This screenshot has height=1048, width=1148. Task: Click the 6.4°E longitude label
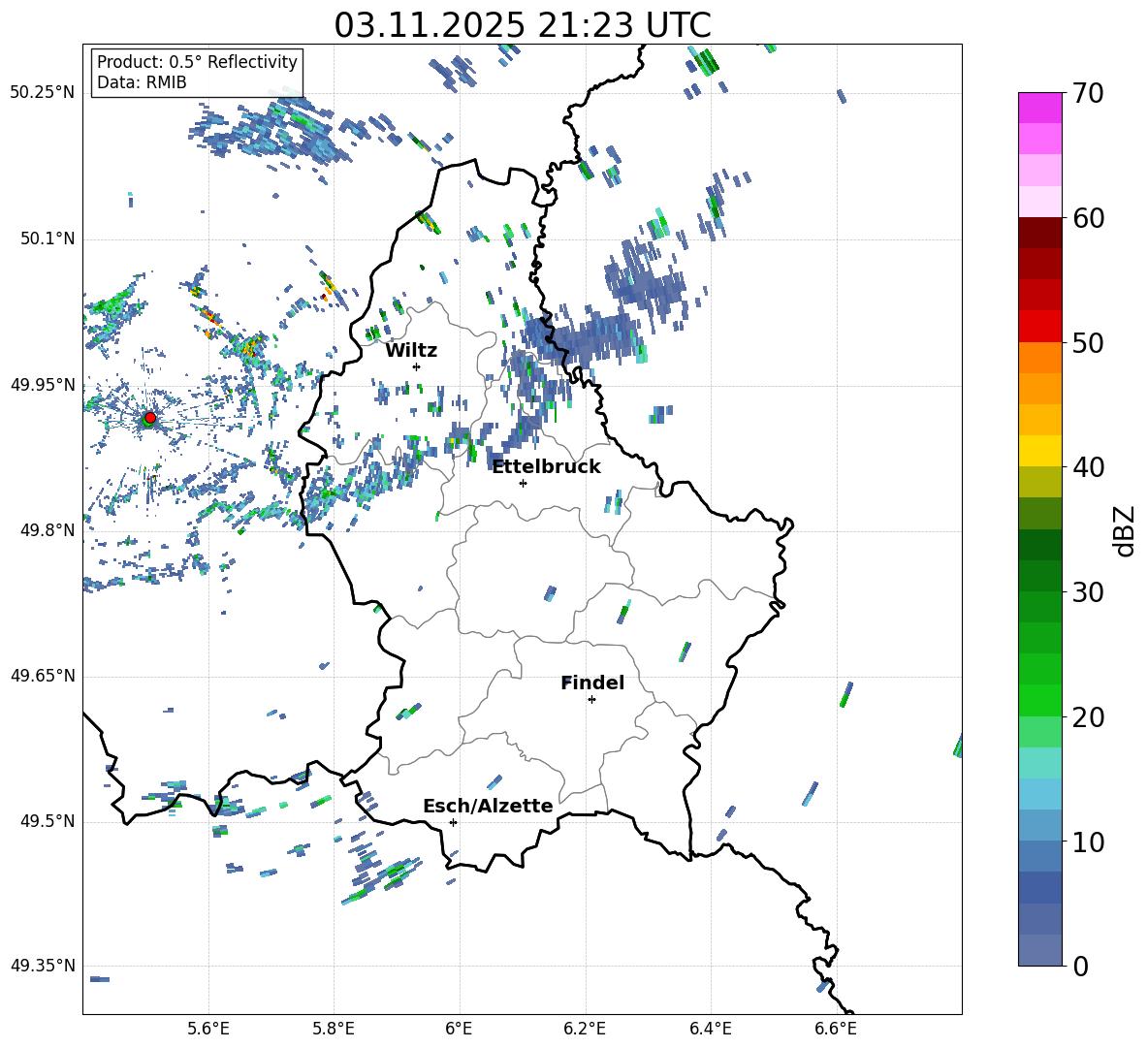710,1029
